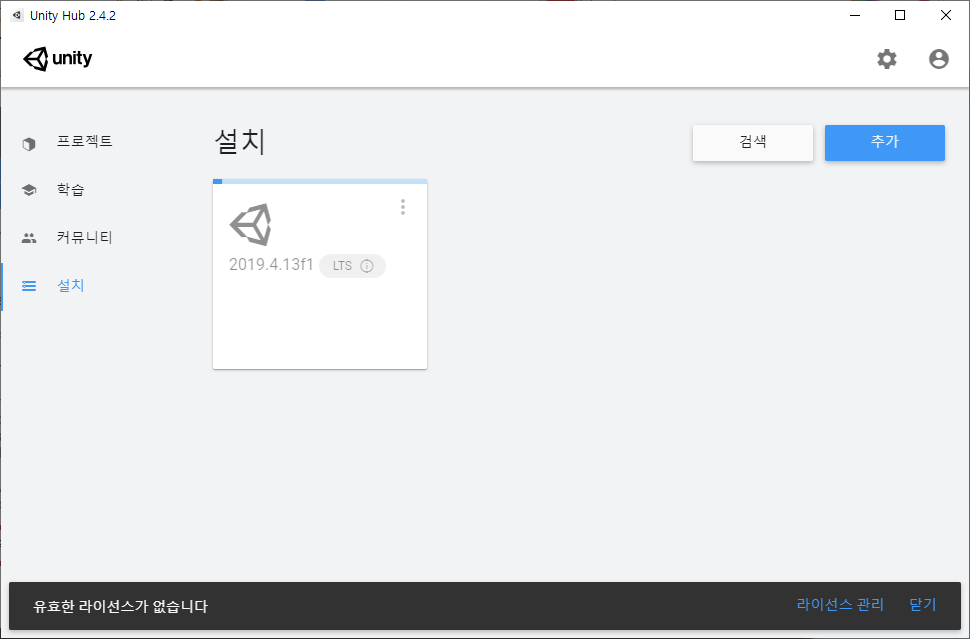The width and height of the screenshot is (970, 639).
Task: Click the Unity Hub title bar icon
Action: (x=17, y=15)
